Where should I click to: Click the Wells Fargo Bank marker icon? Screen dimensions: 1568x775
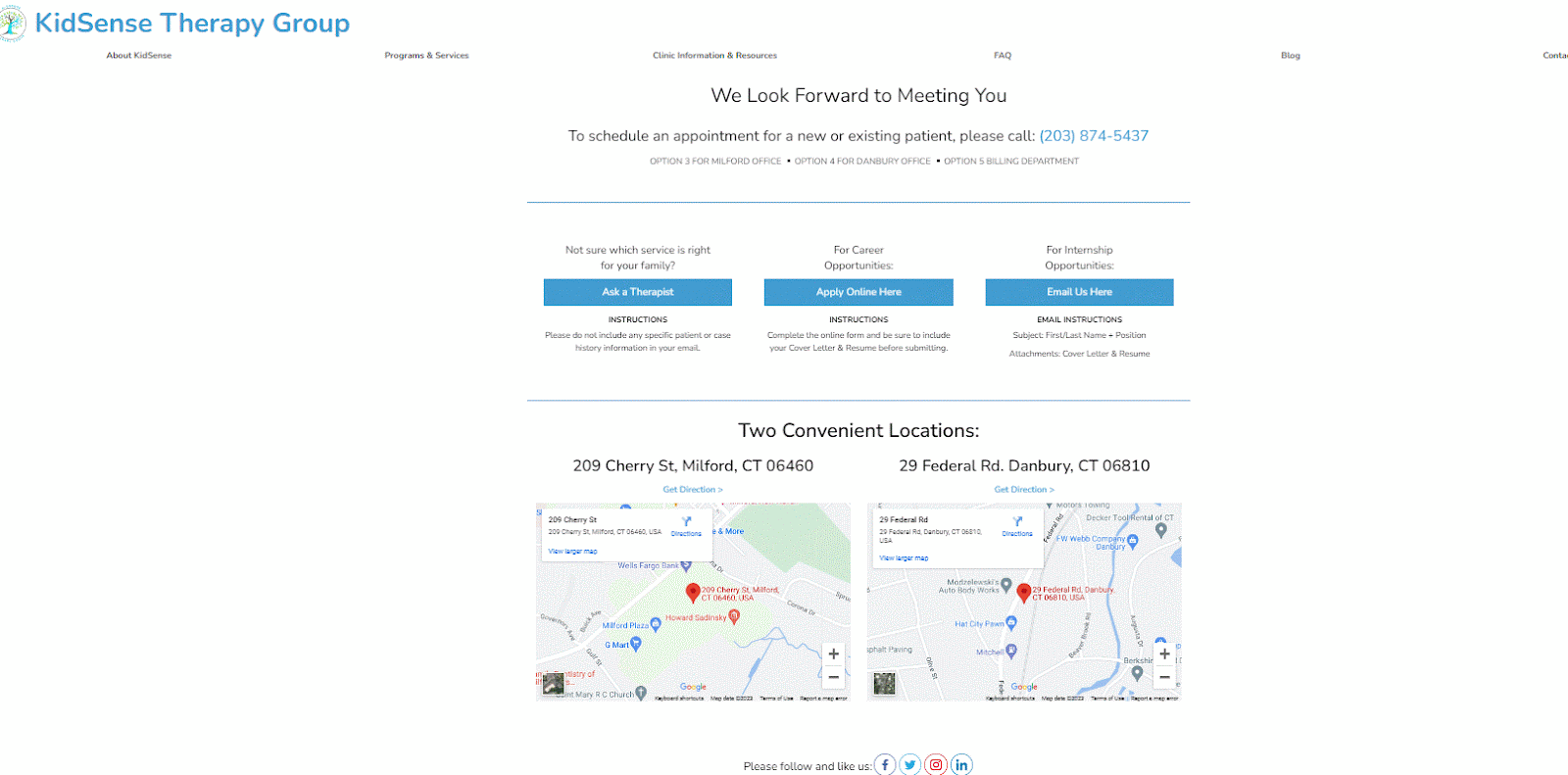(x=686, y=565)
